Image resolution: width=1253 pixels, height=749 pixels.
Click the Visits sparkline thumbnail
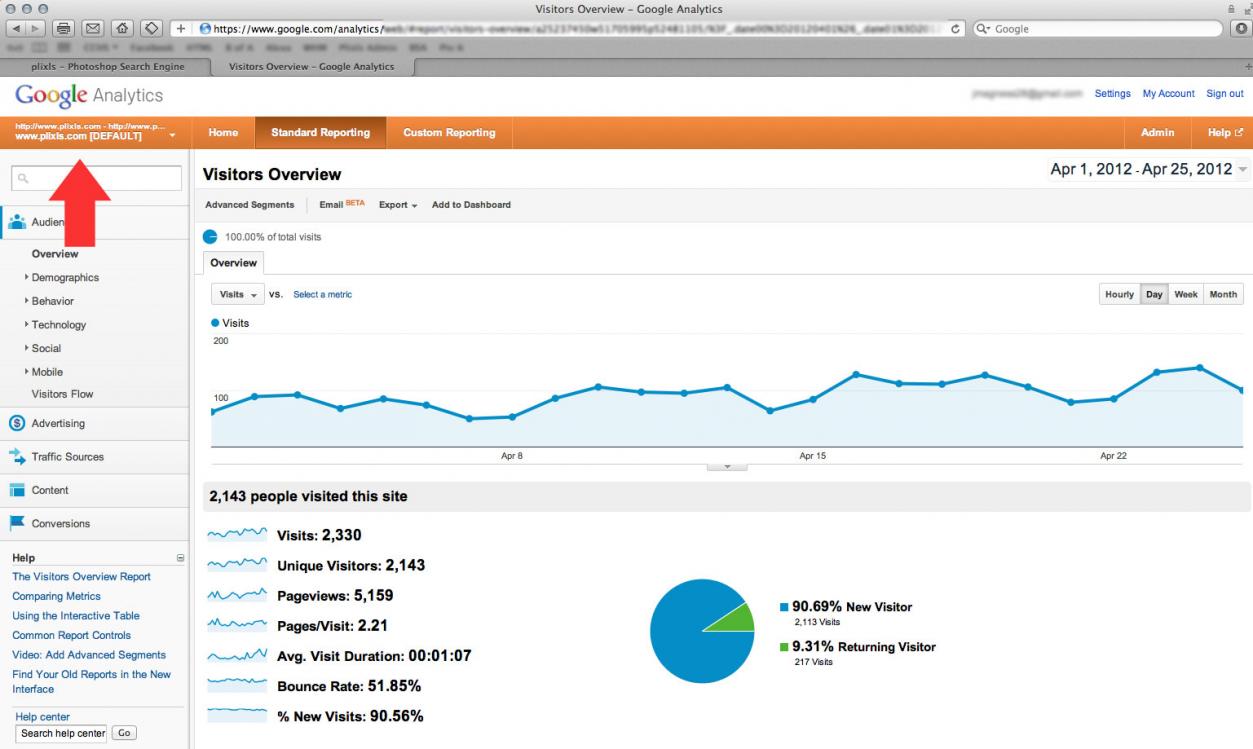(237, 535)
